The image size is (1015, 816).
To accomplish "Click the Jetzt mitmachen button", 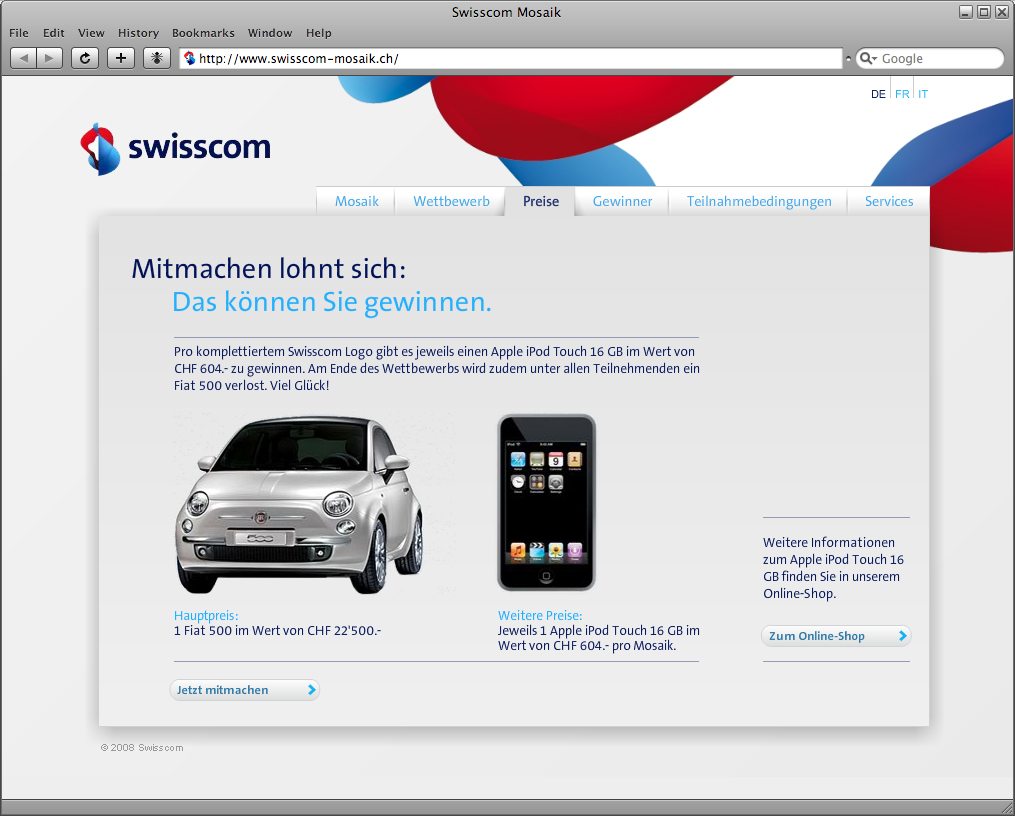I will 245,690.
